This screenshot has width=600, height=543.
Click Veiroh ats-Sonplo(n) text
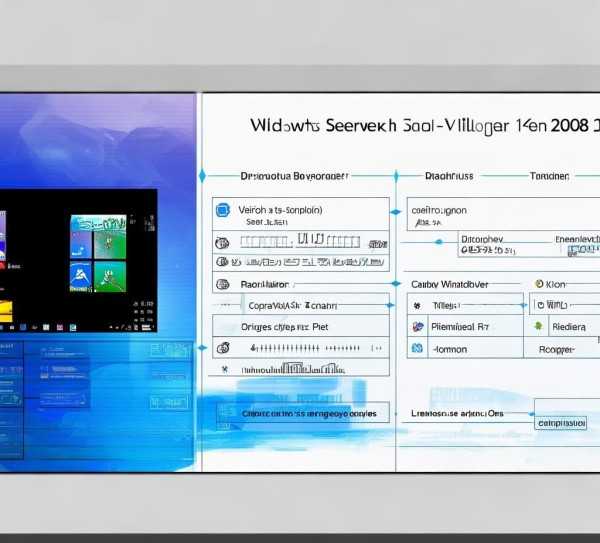pyautogui.click(x=280, y=210)
